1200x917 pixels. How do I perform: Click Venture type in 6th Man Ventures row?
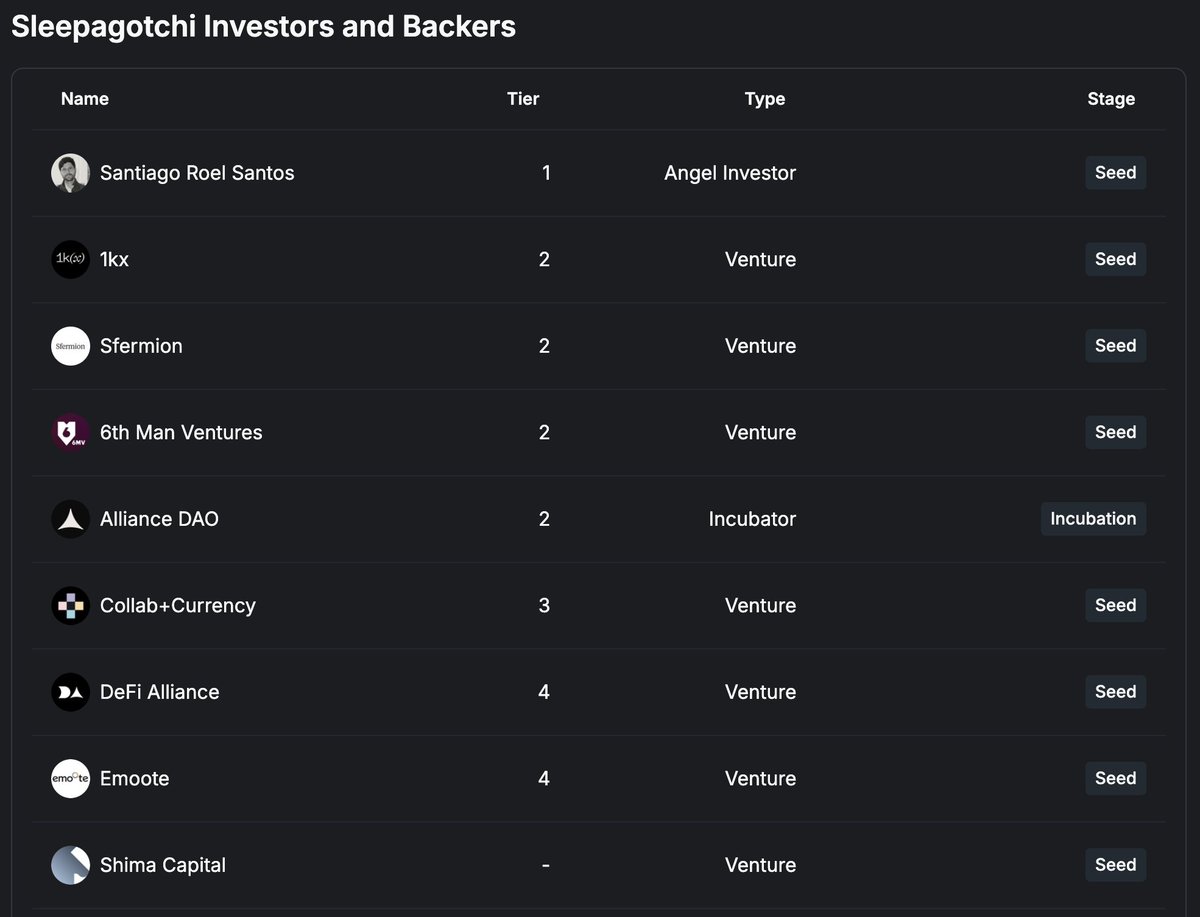[x=761, y=433]
